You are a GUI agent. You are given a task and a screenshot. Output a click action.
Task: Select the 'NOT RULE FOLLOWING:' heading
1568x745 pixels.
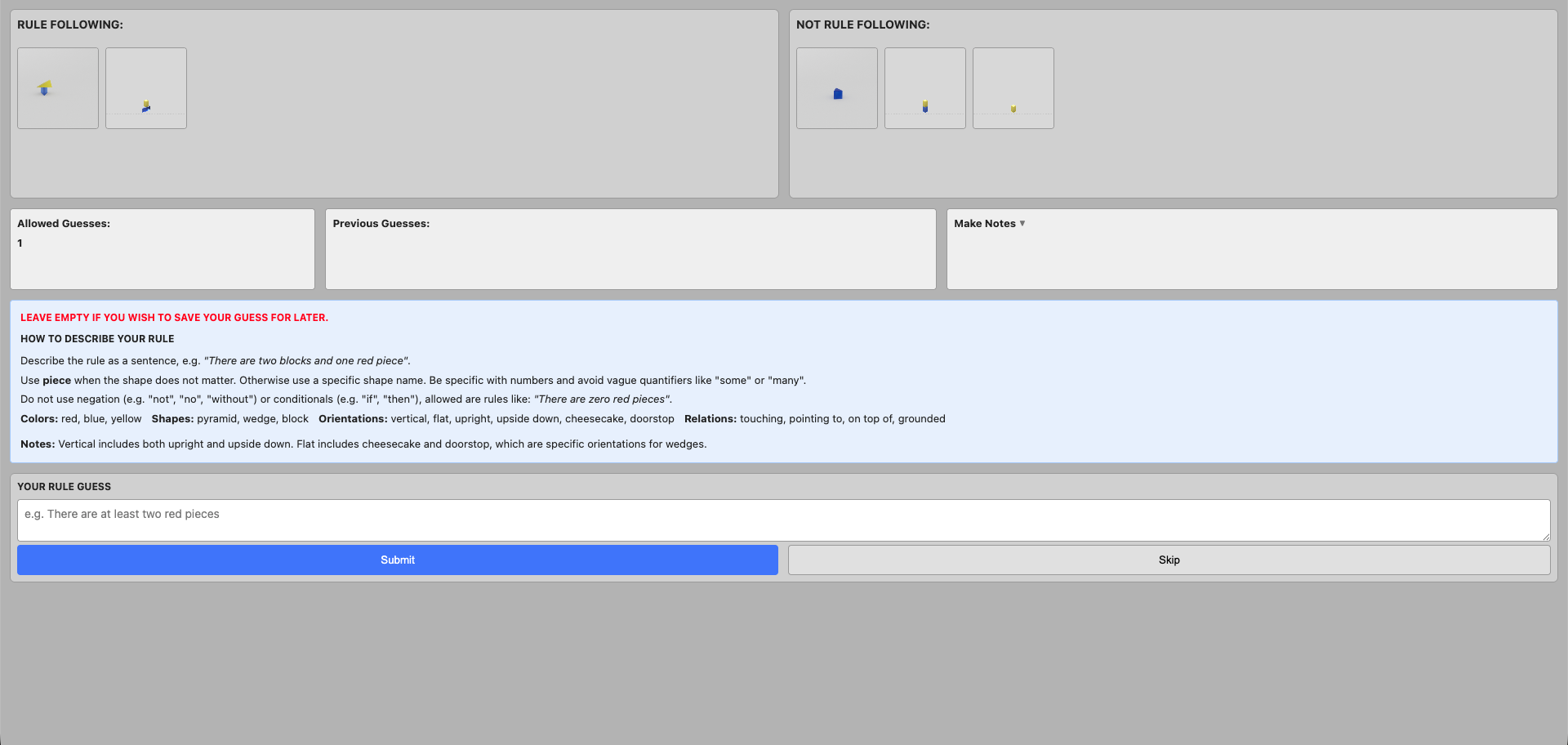coord(862,25)
